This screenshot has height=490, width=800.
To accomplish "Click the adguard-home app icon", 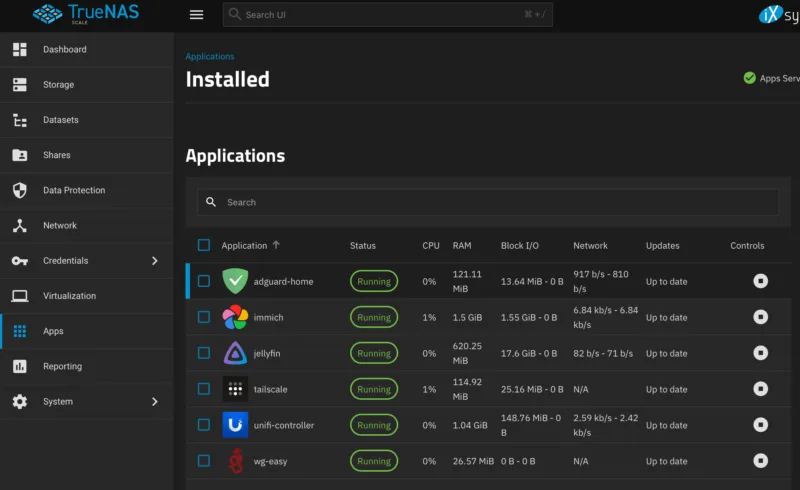I will 235,281.
